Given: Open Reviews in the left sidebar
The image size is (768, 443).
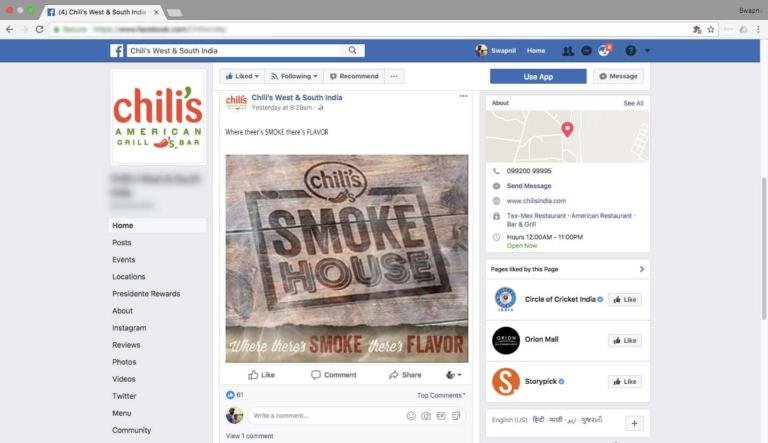Looking at the screenshot, I should [x=126, y=345].
